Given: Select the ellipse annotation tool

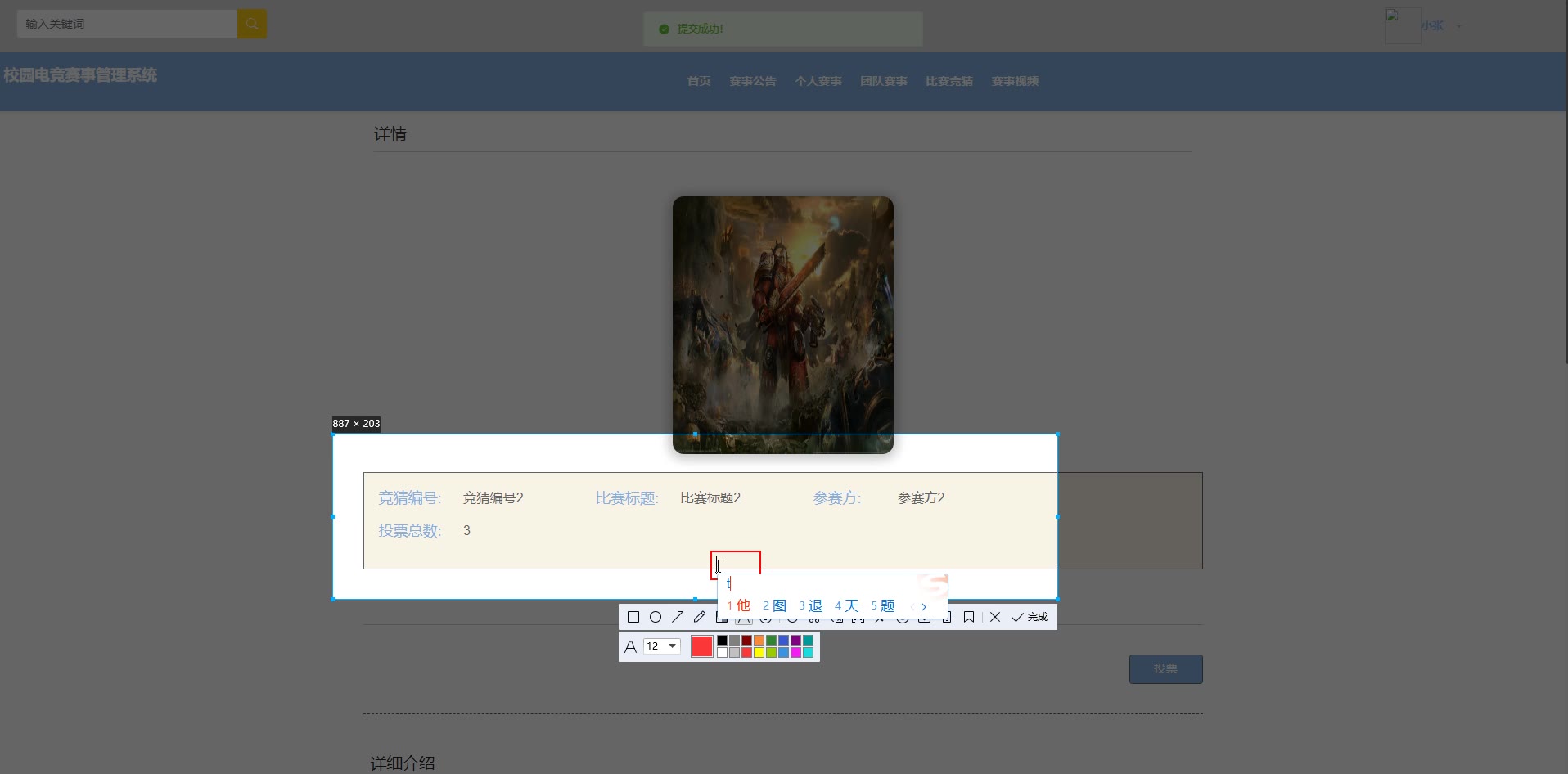Looking at the screenshot, I should click(x=655, y=617).
